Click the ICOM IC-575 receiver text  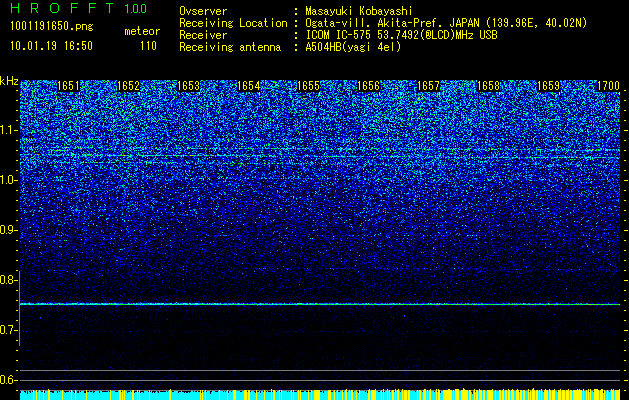click(x=401, y=35)
